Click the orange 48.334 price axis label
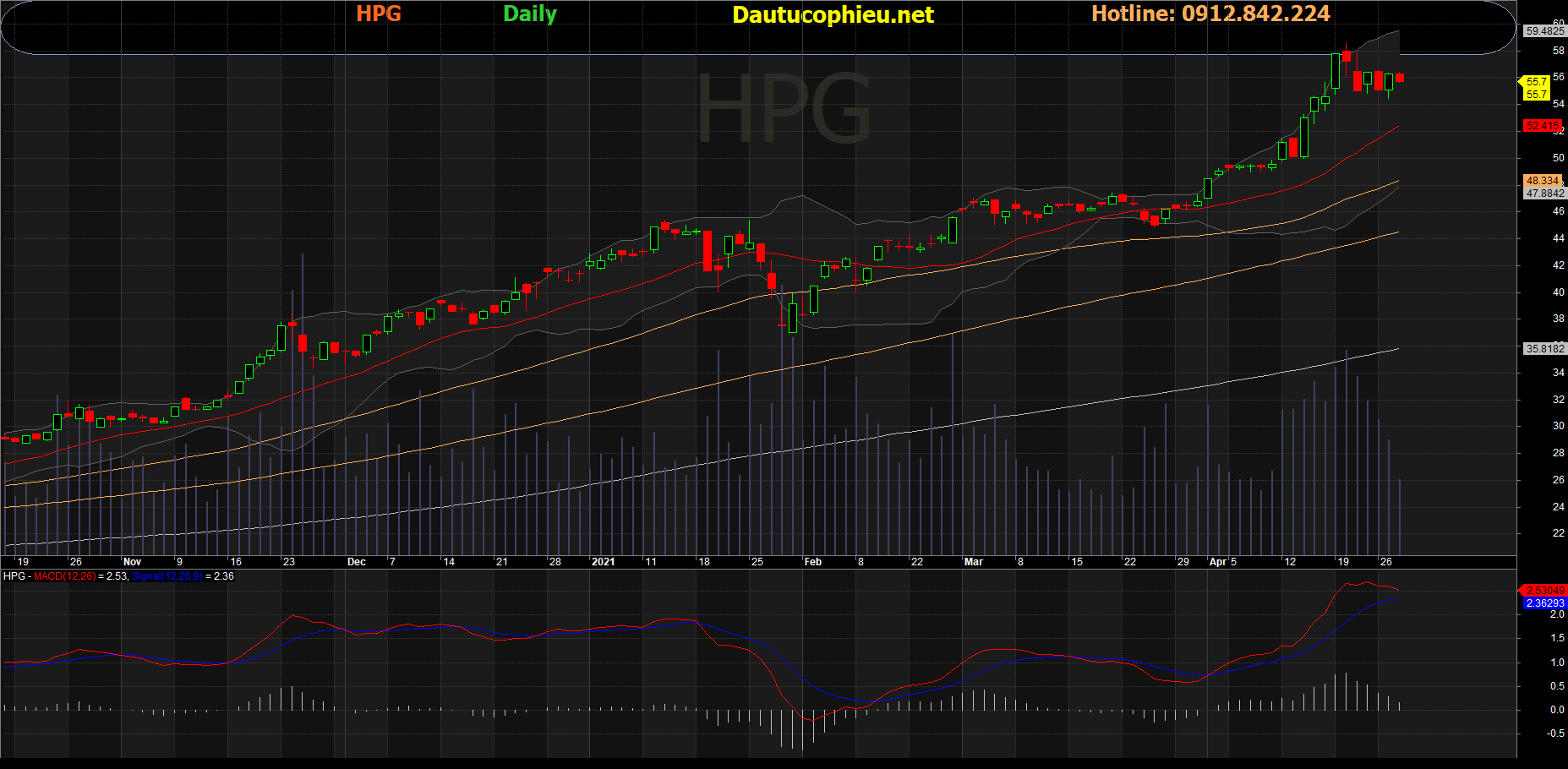1568x769 pixels. [x=1542, y=181]
